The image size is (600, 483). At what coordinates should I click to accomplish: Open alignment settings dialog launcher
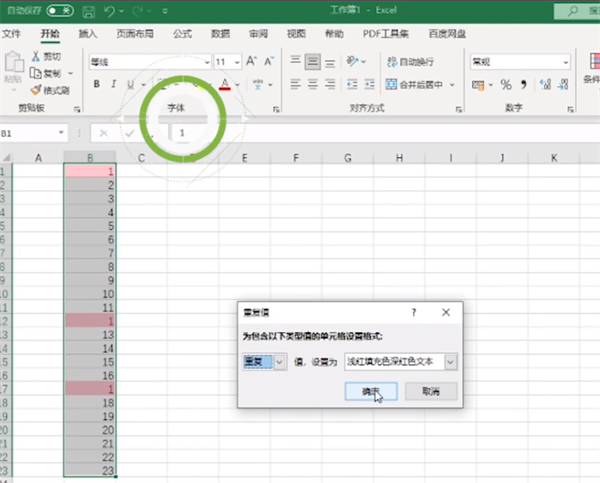(459, 109)
